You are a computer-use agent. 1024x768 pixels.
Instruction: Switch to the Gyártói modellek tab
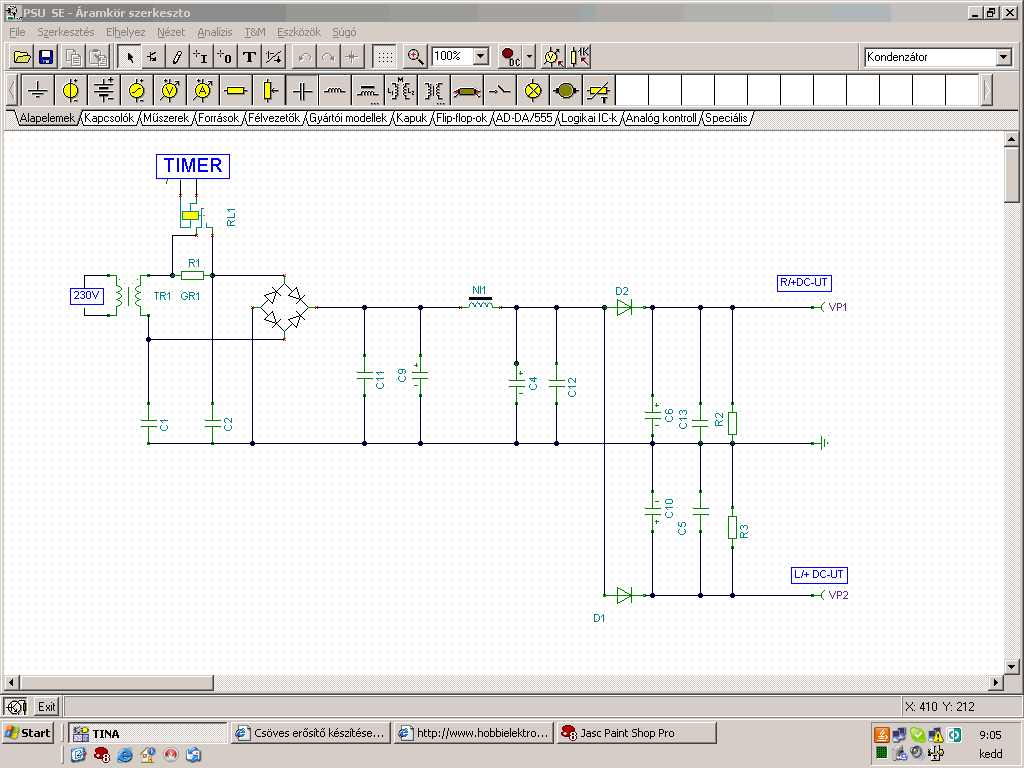347,118
